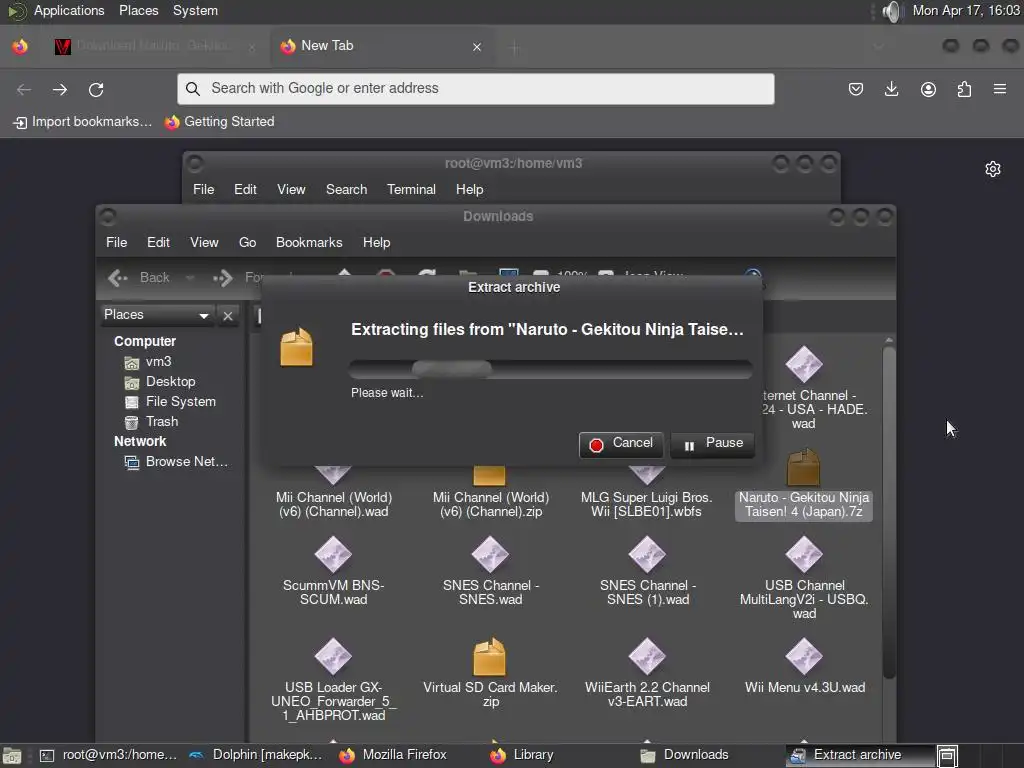
Task: Open the Firefox extensions puzzle icon
Action: pos(964,89)
